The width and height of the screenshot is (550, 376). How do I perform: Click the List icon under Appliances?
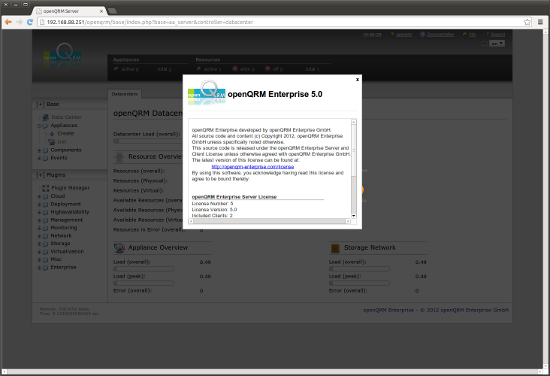pyautogui.click(x=52, y=142)
